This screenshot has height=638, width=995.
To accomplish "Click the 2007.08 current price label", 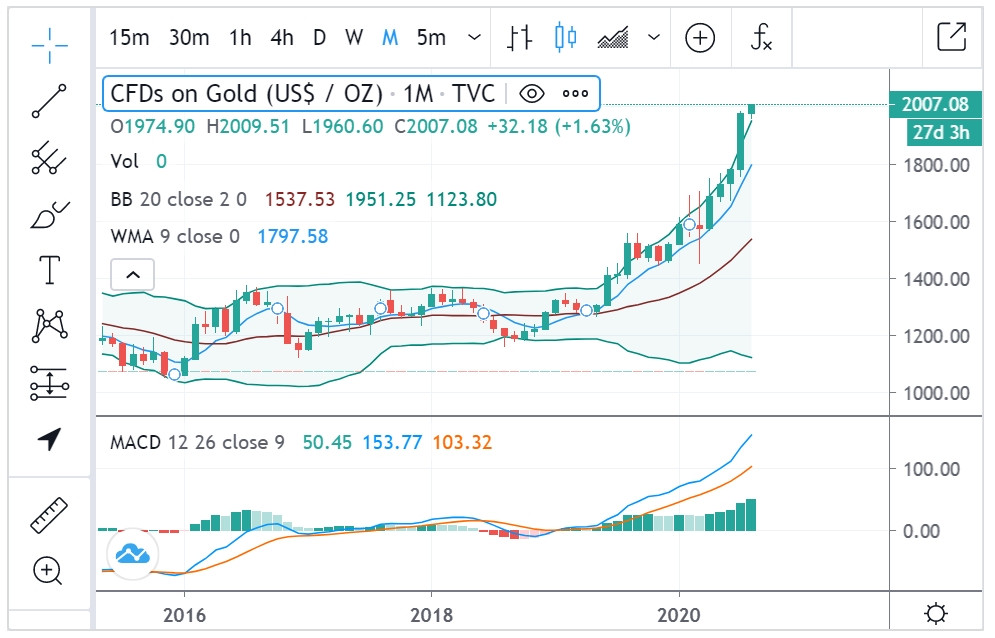I will [x=934, y=104].
